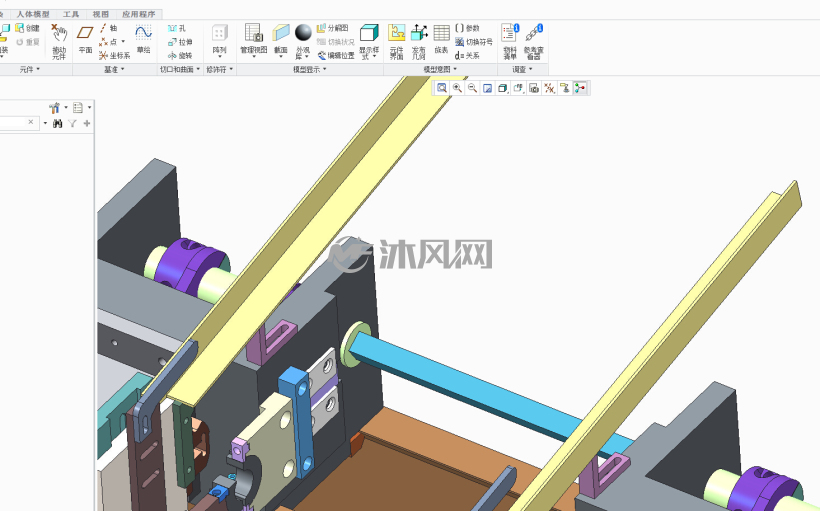820x511 pixels.
Task: Open the 截面 section tool
Action: click(x=281, y=40)
